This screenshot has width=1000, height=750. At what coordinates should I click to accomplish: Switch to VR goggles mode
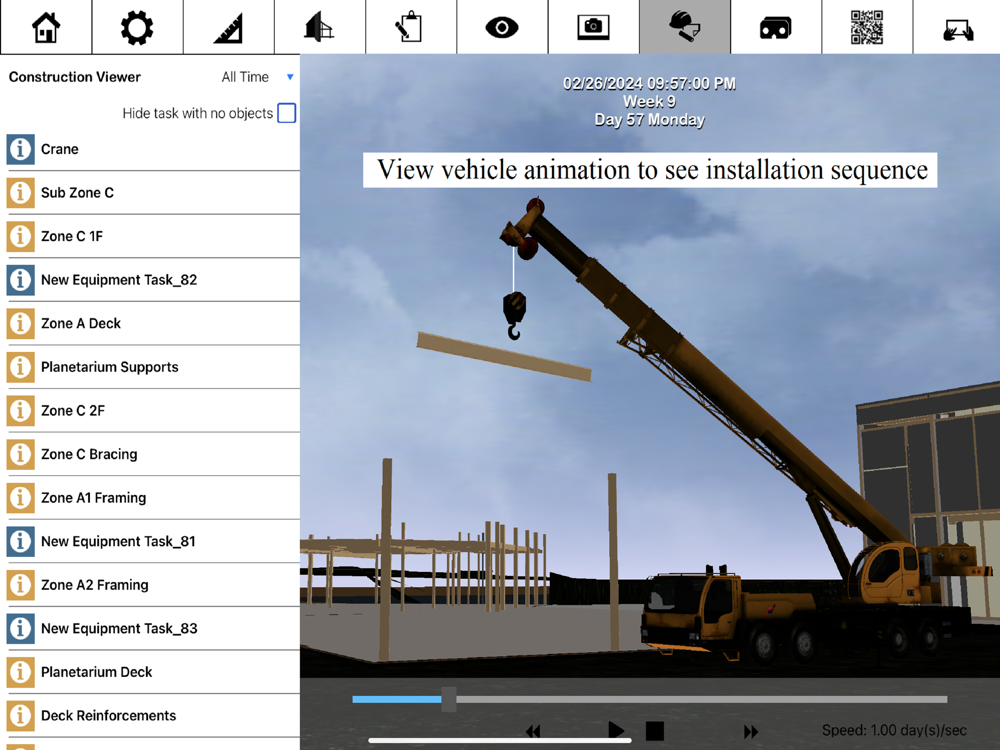pyautogui.click(x=776, y=27)
